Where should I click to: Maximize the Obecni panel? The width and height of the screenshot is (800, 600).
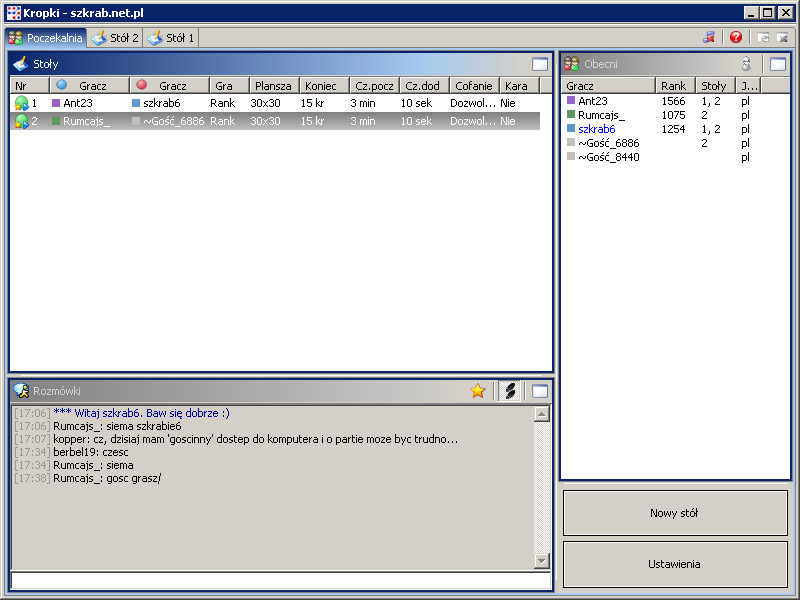778,64
